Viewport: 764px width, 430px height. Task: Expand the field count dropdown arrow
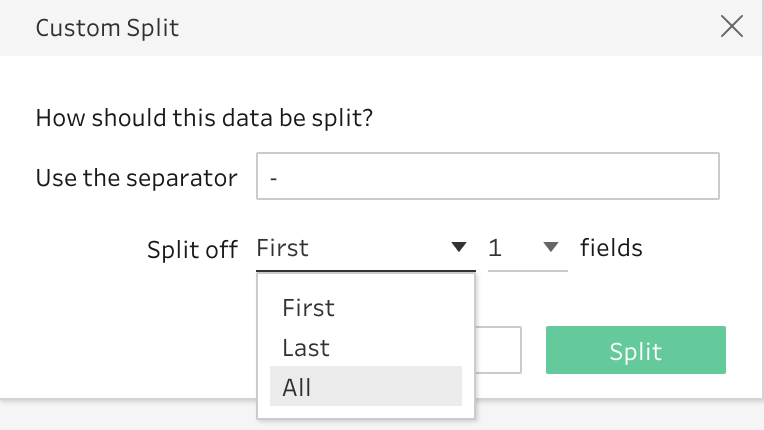coord(550,248)
